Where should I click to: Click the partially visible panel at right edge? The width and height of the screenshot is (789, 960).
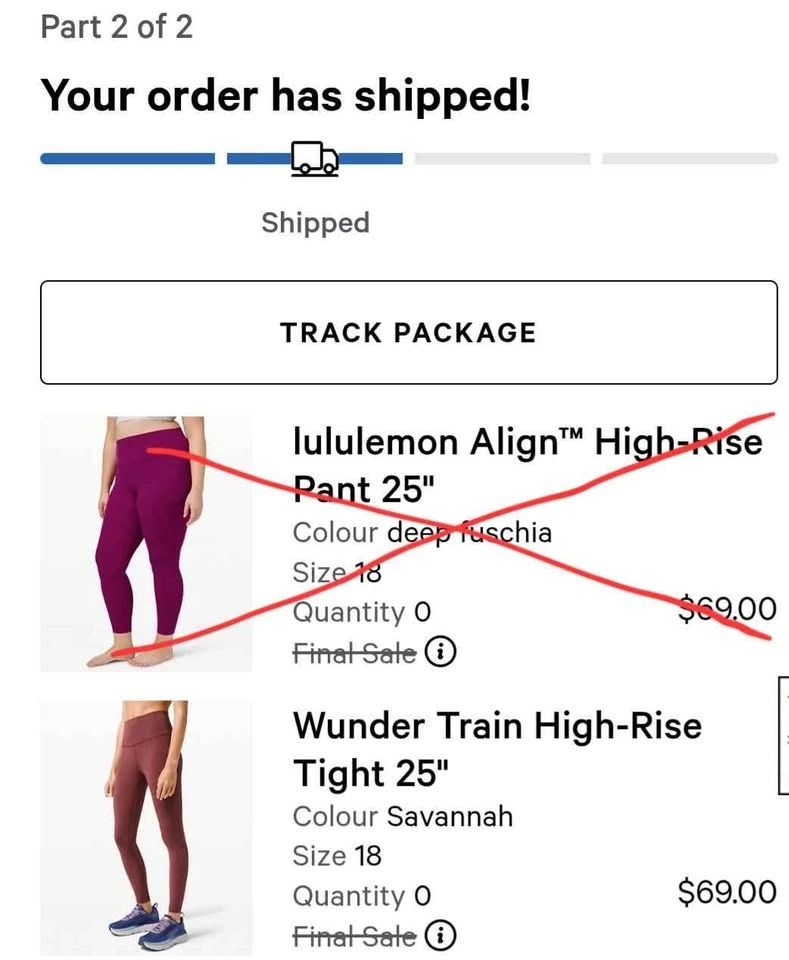click(x=783, y=735)
